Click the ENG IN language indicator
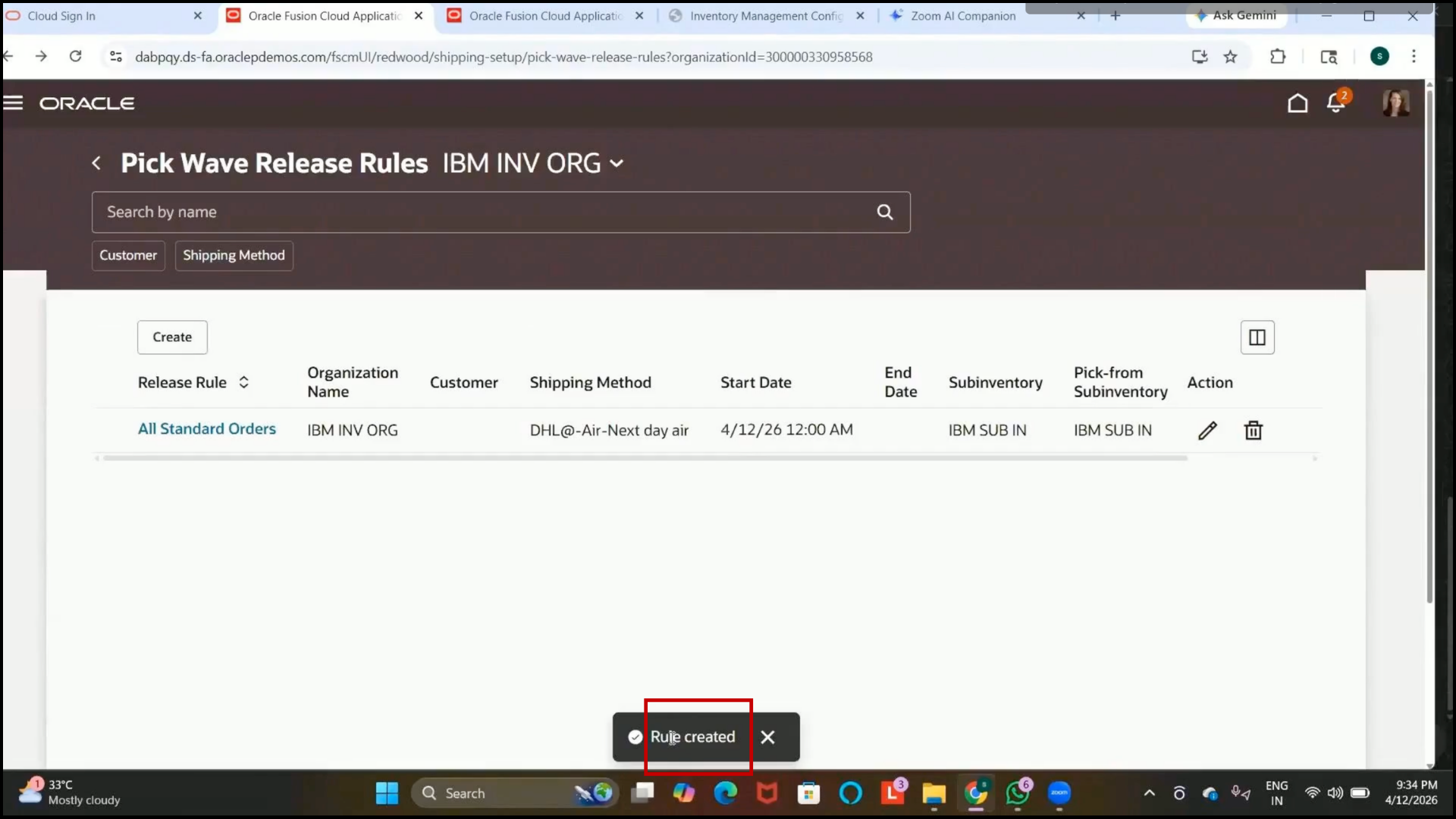 tap(1276, 793)
